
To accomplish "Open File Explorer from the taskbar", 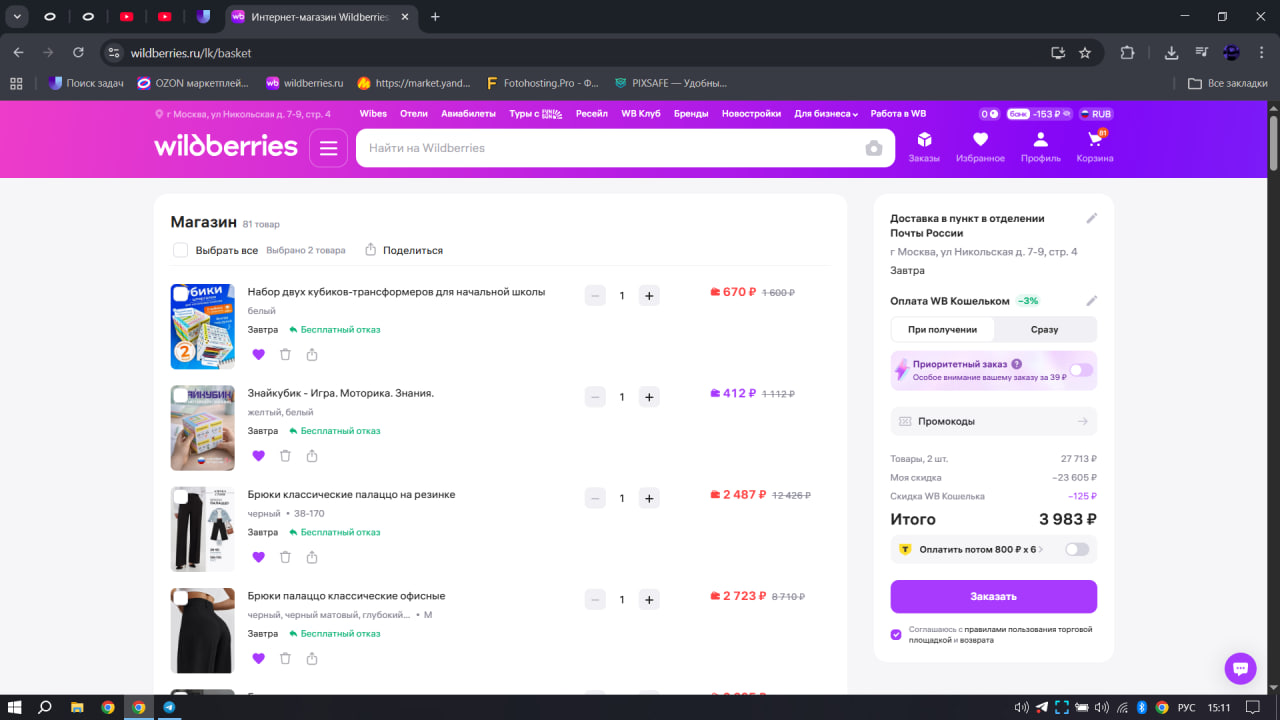I will point(77,707).
